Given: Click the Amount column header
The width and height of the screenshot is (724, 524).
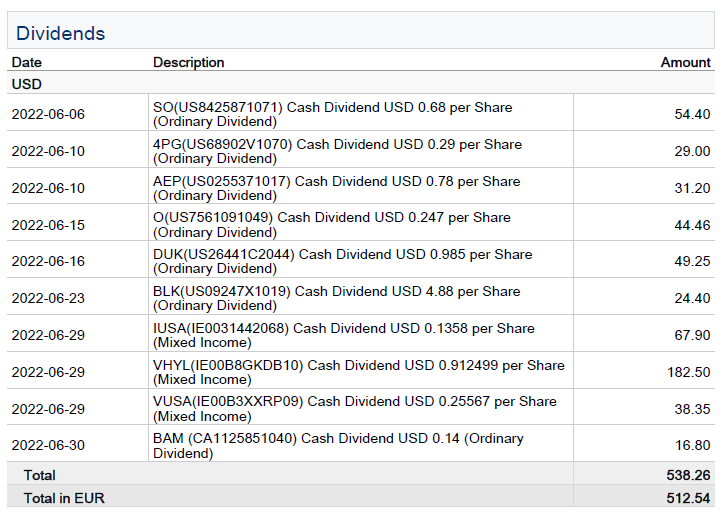Looking at the screenshot, I should (x=685, y=62).
